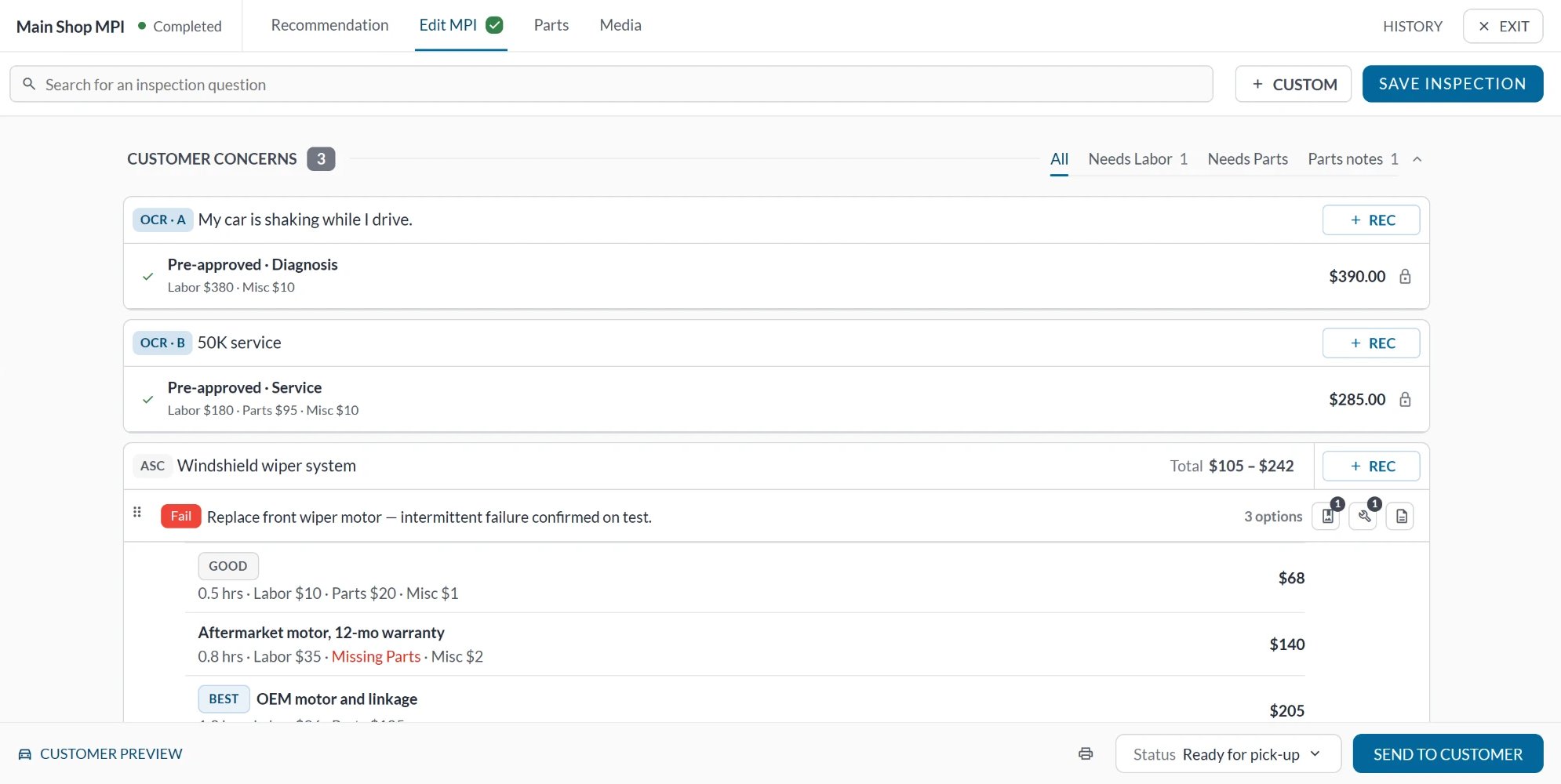Image resolution: width=1561 pixels, height=784 pixels.
Task: Open CUSTOMER PREVIEW
Action: coord(100,754)
